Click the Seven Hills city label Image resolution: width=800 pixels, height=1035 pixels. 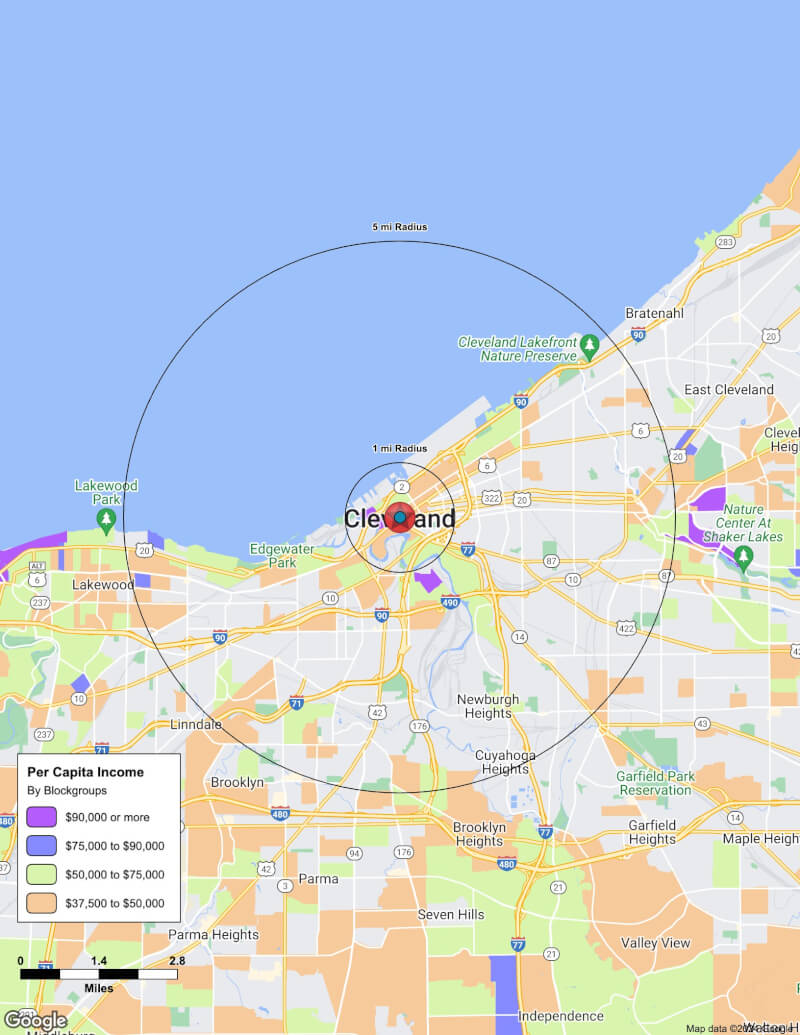click(450, 914)
